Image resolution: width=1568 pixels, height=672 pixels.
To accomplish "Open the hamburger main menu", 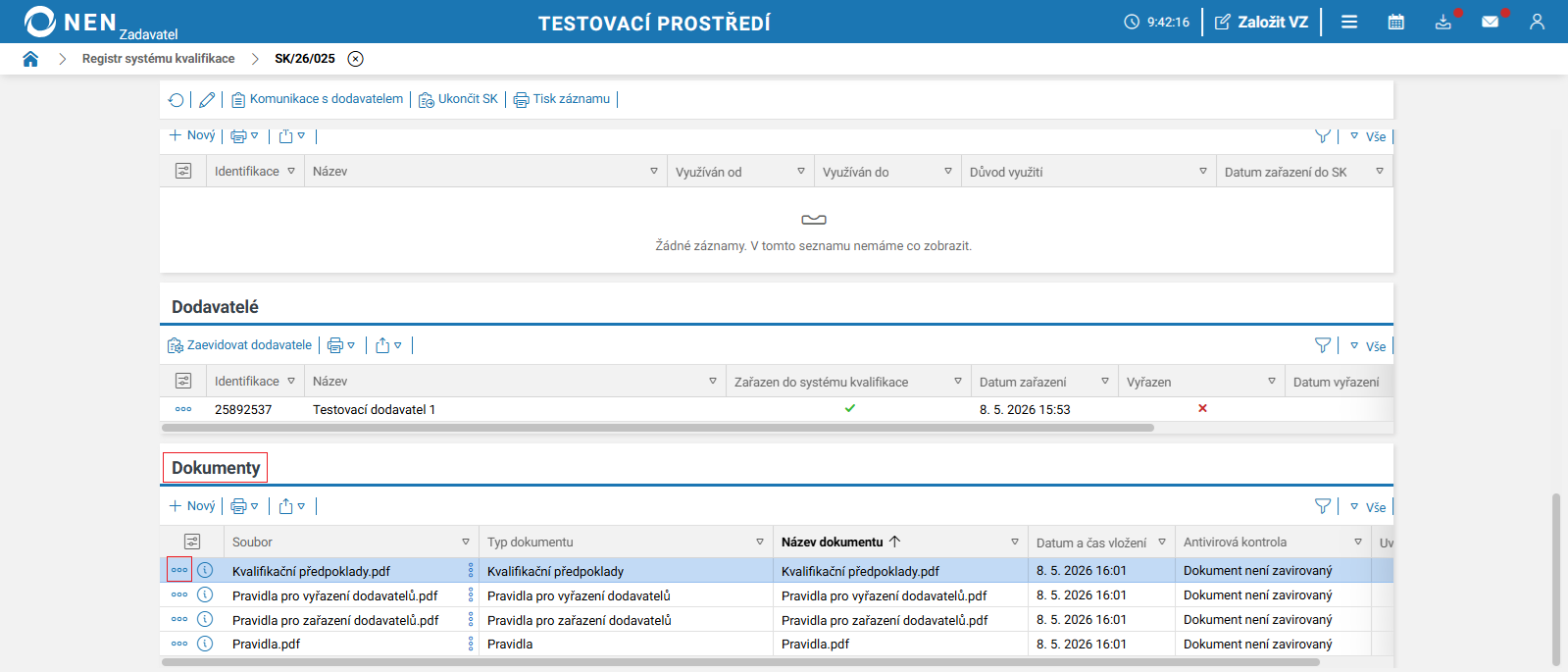I will tap(1349, 22).
